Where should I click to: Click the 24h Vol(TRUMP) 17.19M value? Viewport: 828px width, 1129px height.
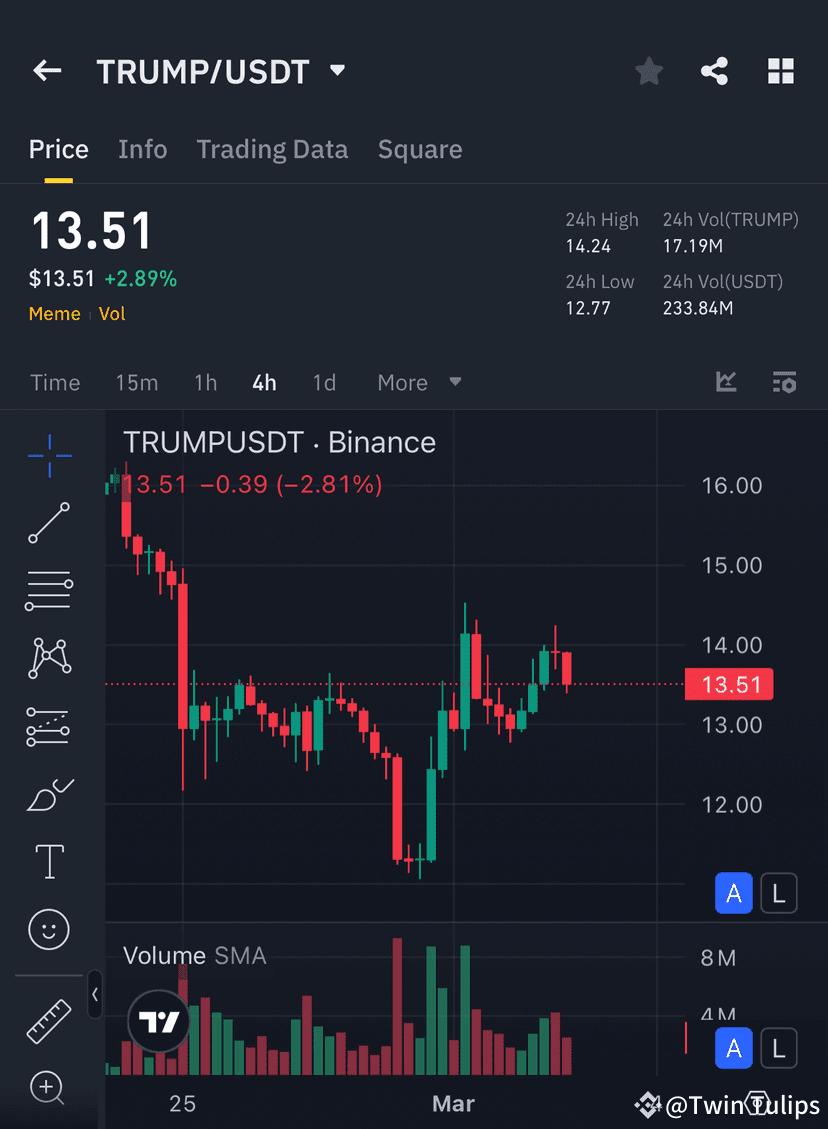(x=693, y=246)
